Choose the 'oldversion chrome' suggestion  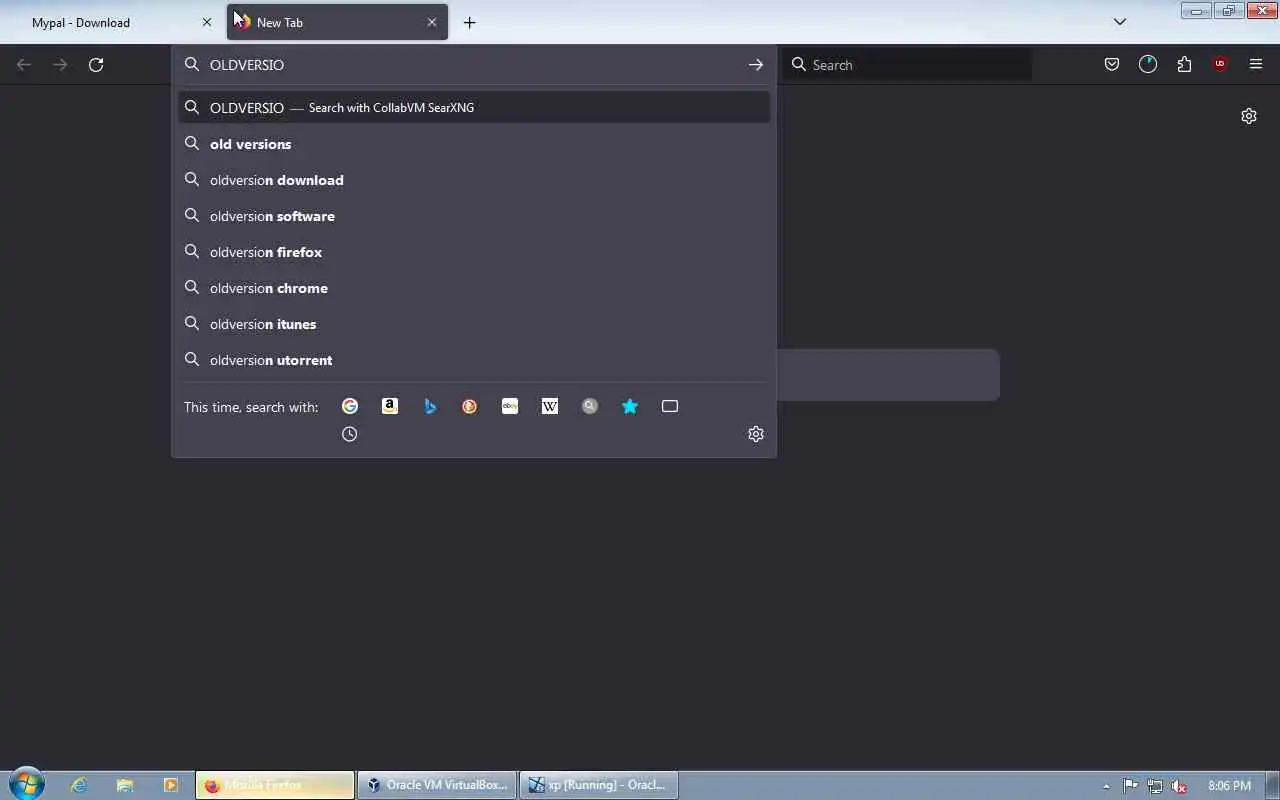(x=474, y=288)
